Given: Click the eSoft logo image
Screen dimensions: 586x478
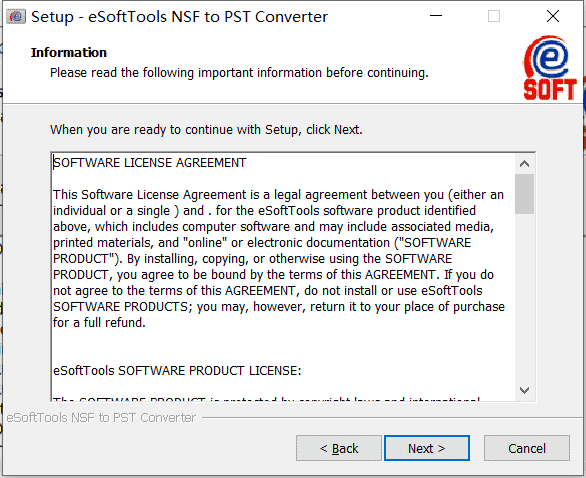Looking at the screenshot, I should (x=549, y=68).
